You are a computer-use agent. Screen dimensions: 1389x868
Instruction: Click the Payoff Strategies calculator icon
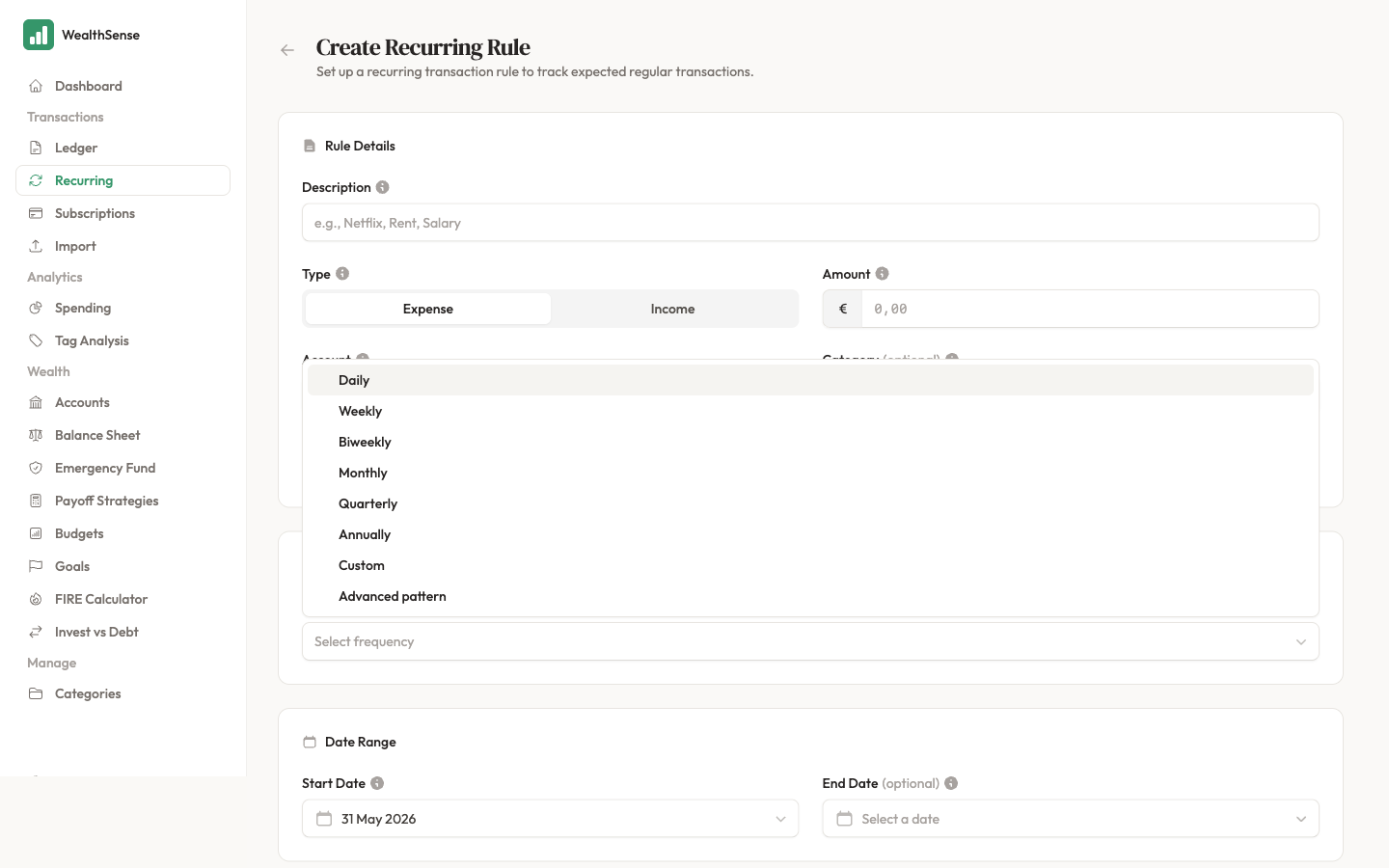36,501
